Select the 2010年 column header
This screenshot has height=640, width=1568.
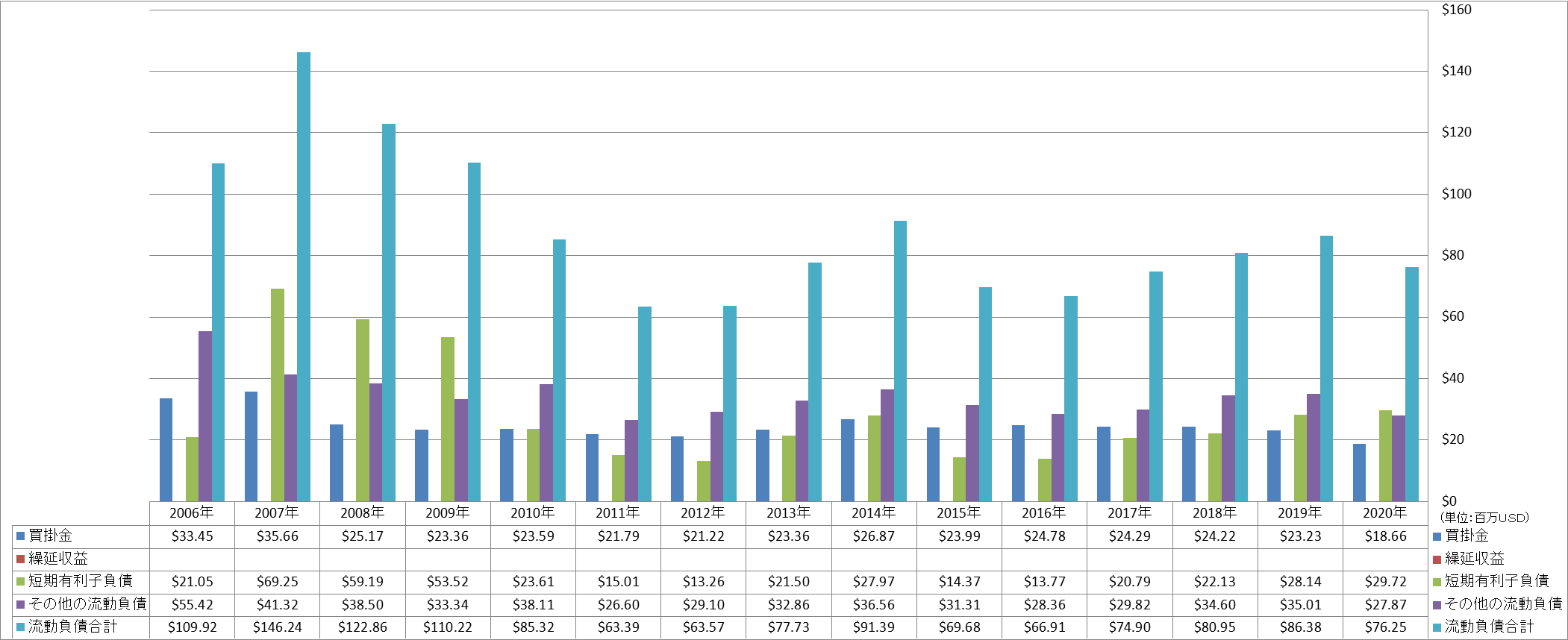click(533, 513)
